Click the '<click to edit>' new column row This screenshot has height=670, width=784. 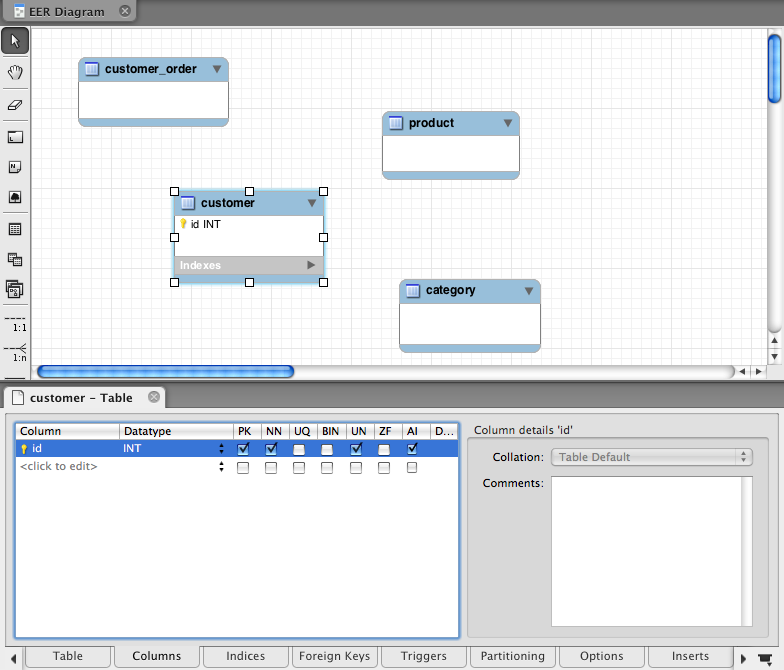(60, 467)
